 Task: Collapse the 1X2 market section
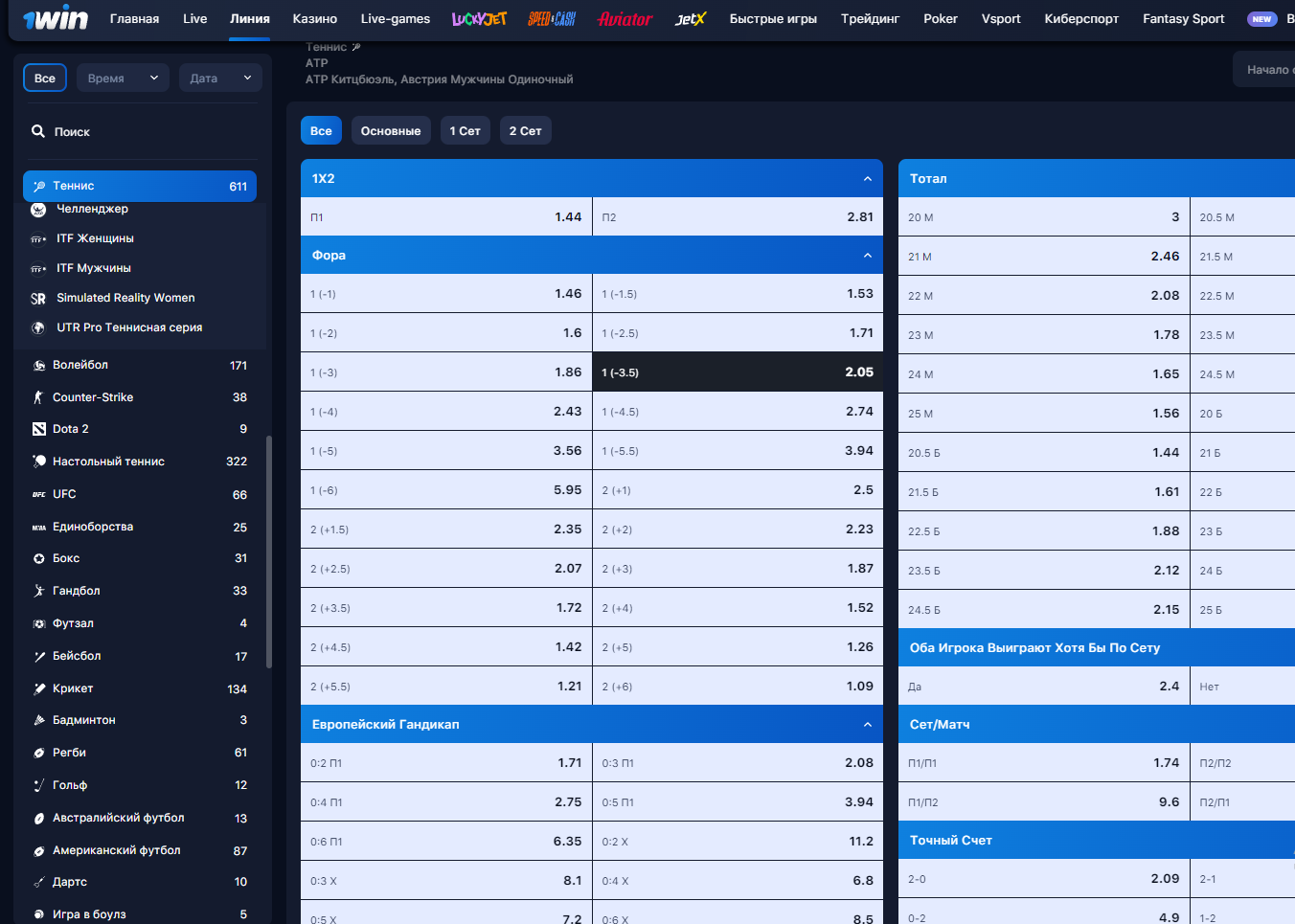[868, 179]
